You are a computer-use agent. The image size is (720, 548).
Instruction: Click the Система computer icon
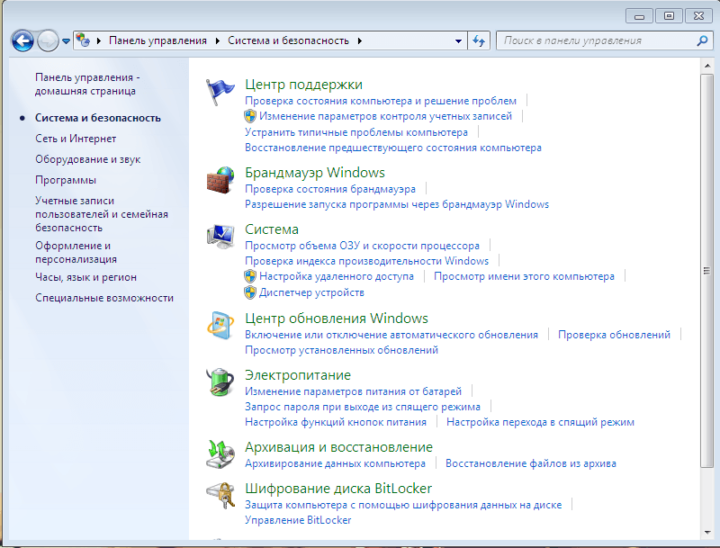(x=220, y=237)
